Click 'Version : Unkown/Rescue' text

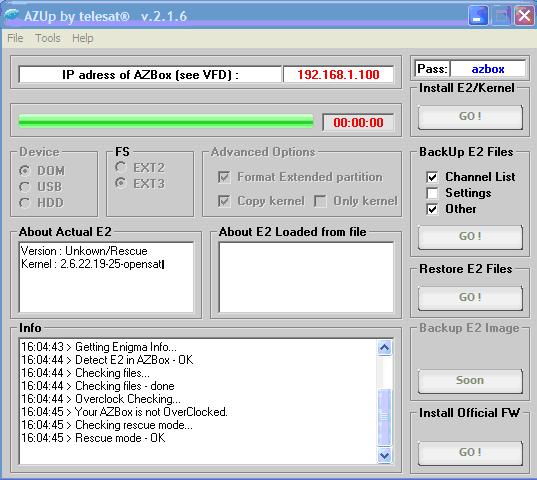(x=84, y=251)
